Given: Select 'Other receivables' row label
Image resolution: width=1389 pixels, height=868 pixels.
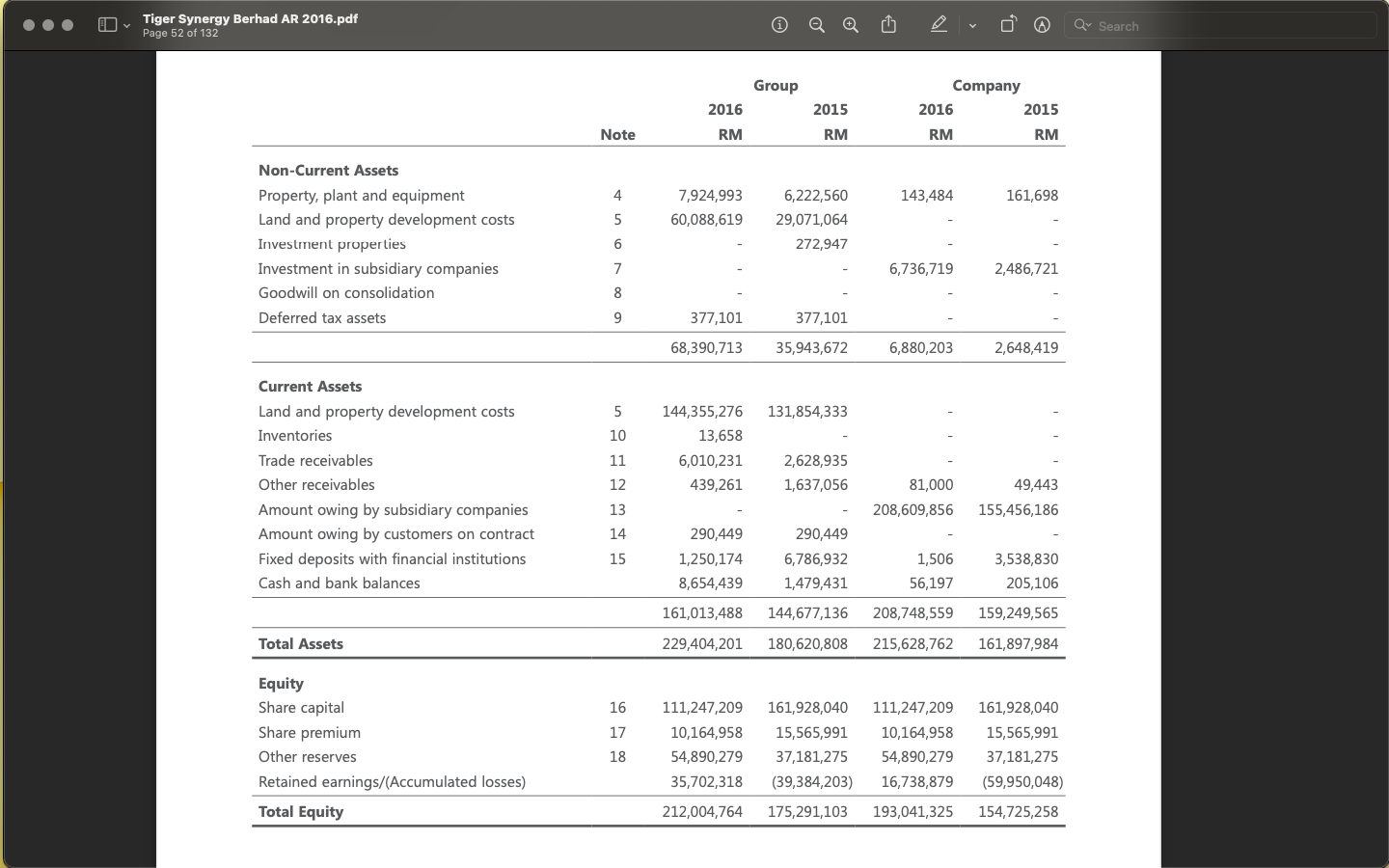Looking at the screenshot, I should pos(316,485).
